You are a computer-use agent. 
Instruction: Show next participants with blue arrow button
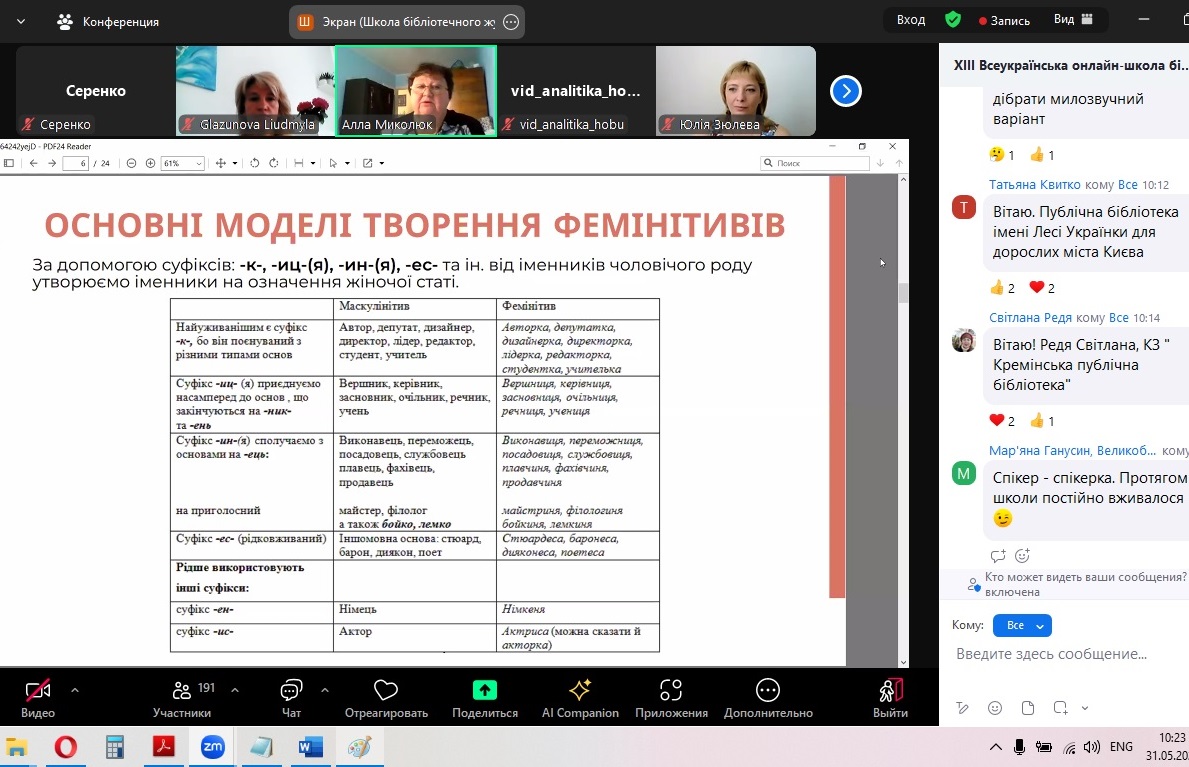[846, 92]
